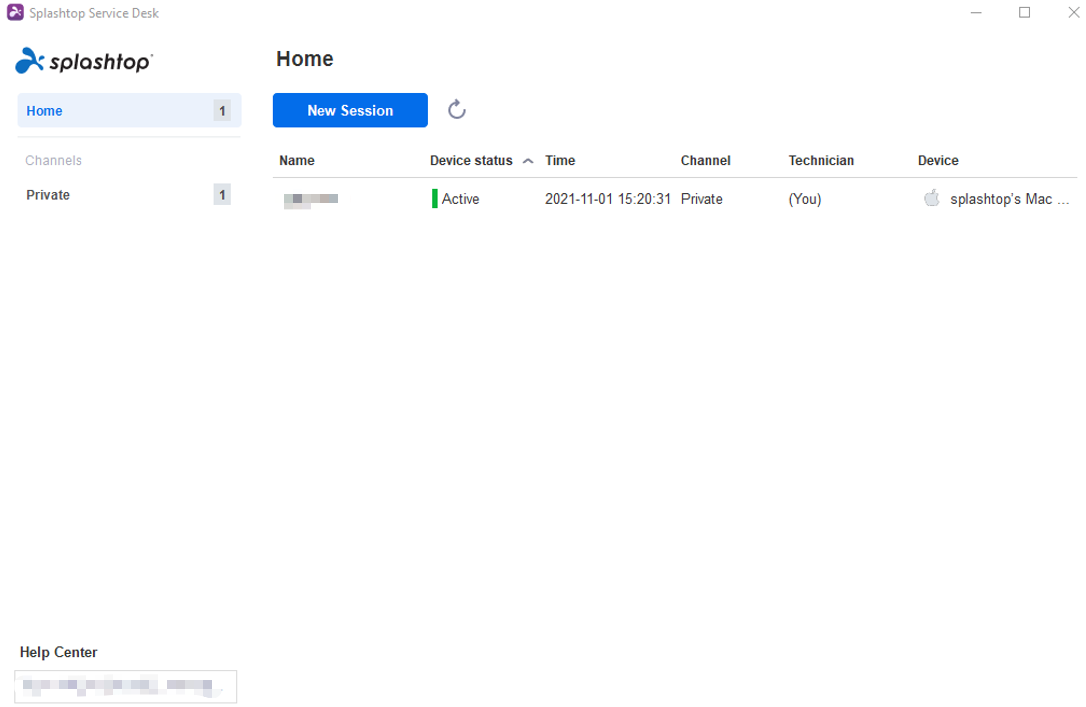The height and width of the screenshot is (707, 1086).
Task: Sort sessions by the Name column header
Action: pyautogui.click(x=297, y=161)
